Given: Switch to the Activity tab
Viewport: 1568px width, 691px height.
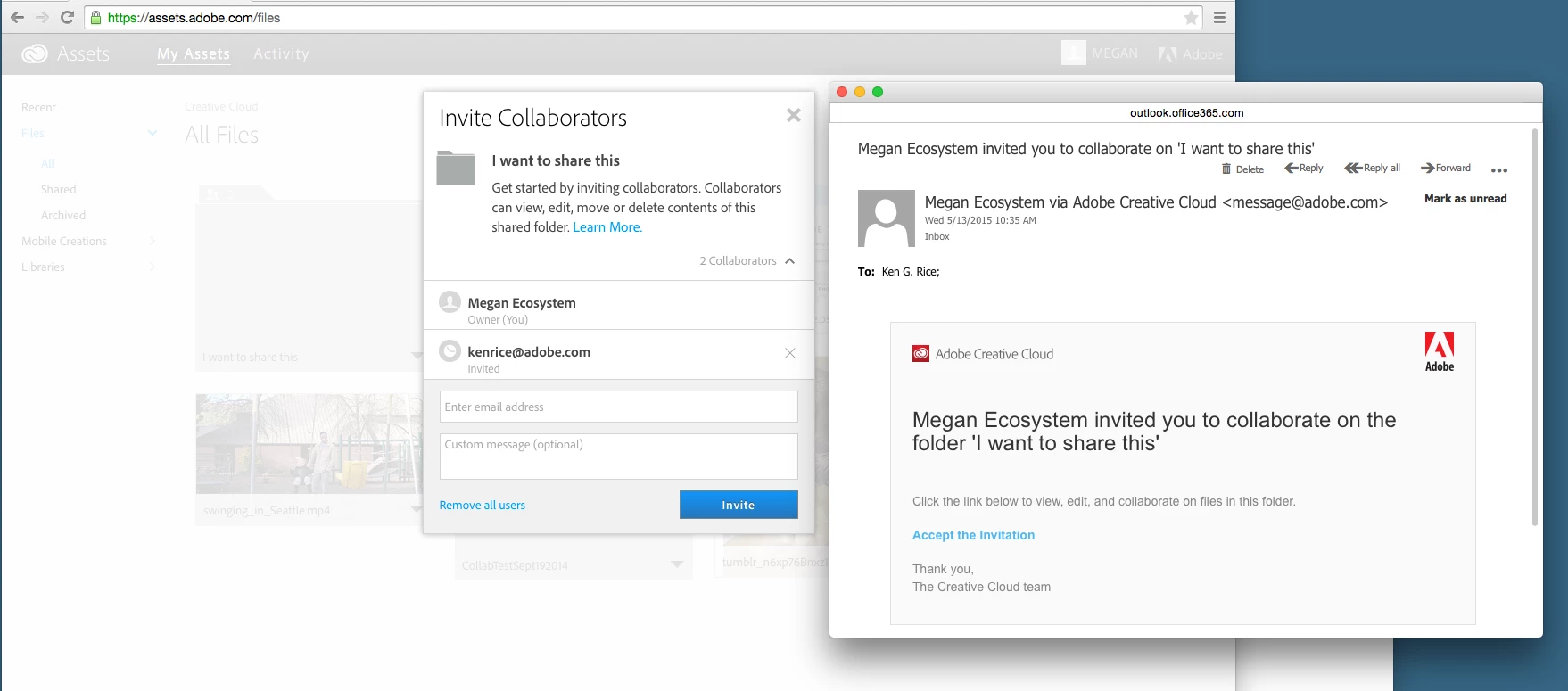Looking at the screenshot, I should [281, 53].
